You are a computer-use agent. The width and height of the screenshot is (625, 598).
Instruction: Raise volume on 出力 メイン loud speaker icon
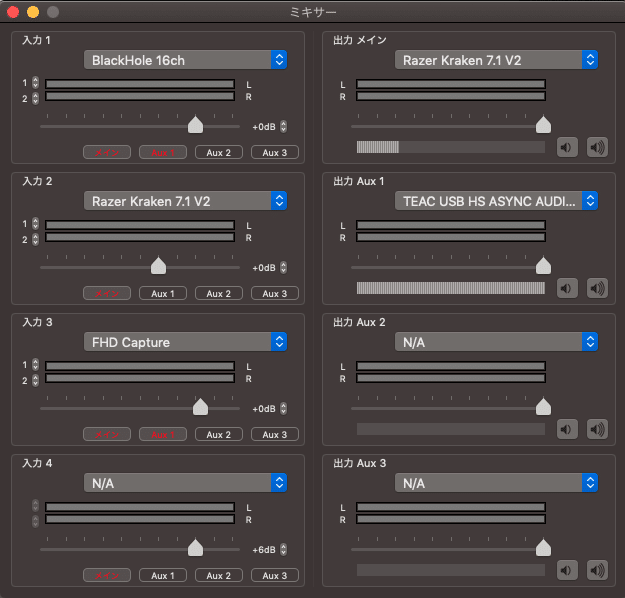pyautogui.click(x=597, y=148)
